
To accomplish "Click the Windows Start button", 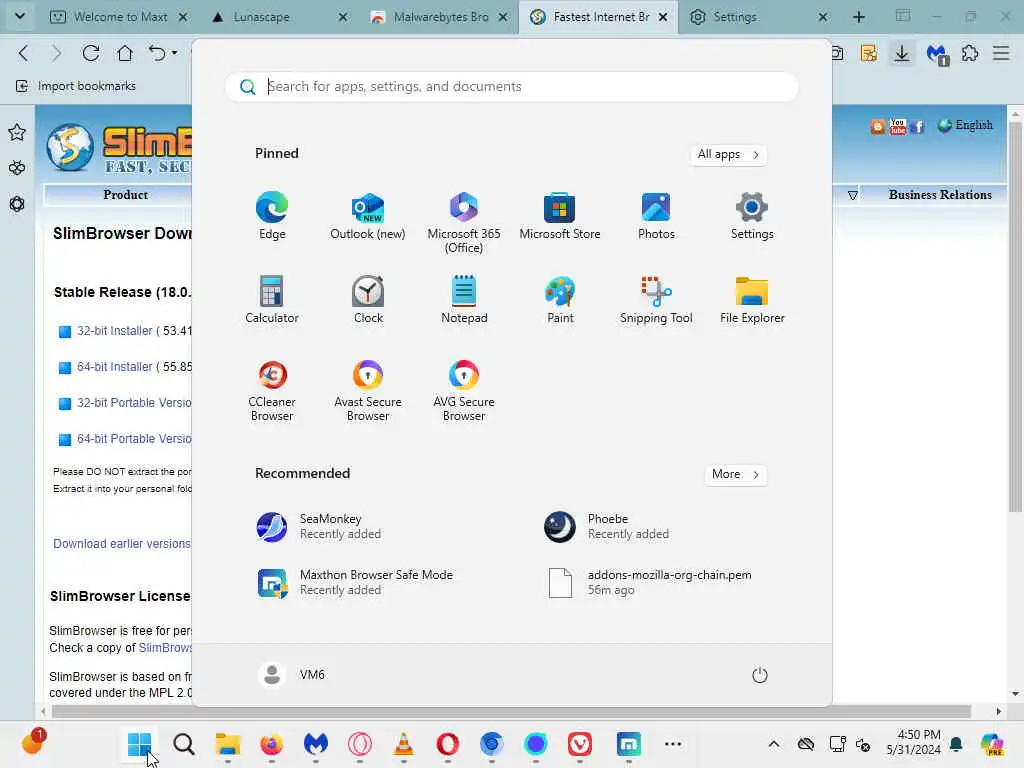I will pos(139,744).
